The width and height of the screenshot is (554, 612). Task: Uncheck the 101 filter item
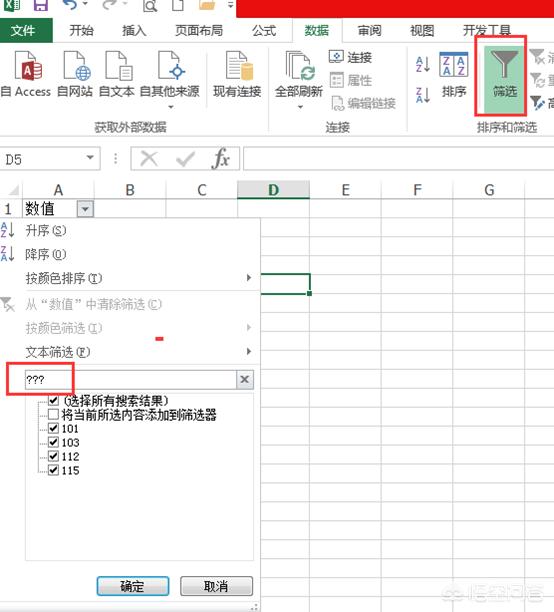pos(53,428)
